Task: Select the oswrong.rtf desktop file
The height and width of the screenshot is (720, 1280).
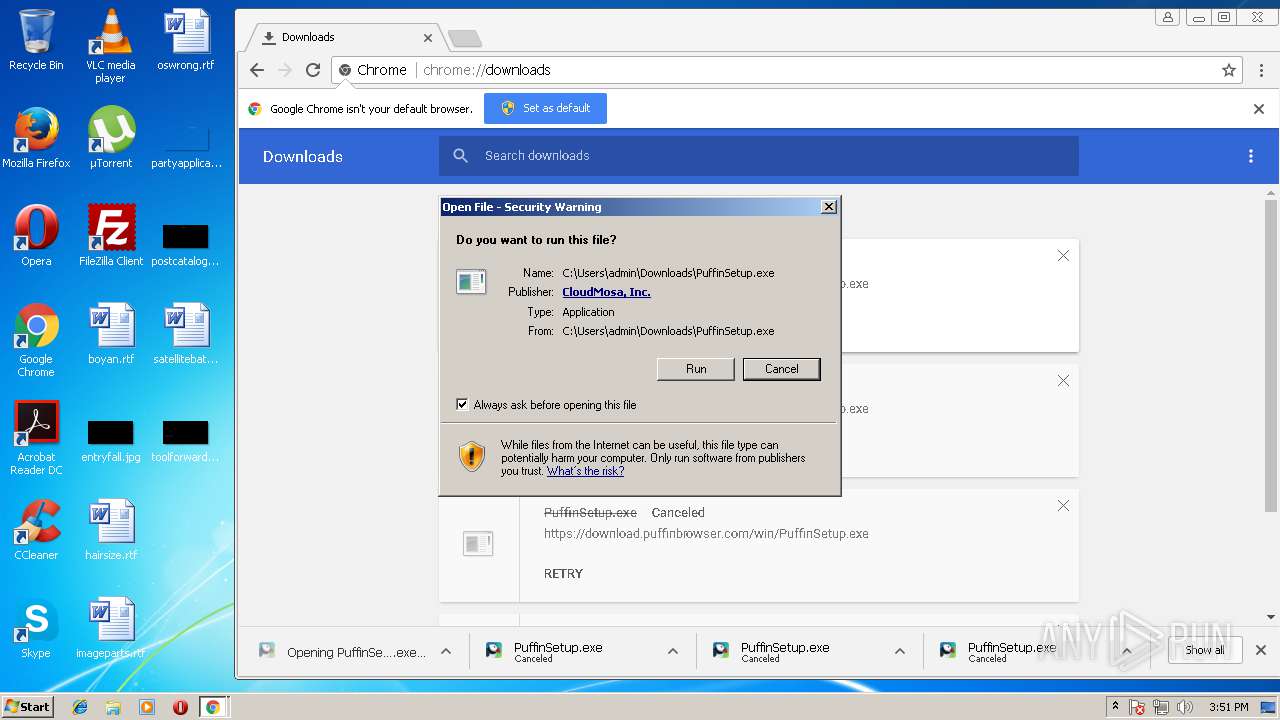Action: pyautogui.click(x=186, y=40)
